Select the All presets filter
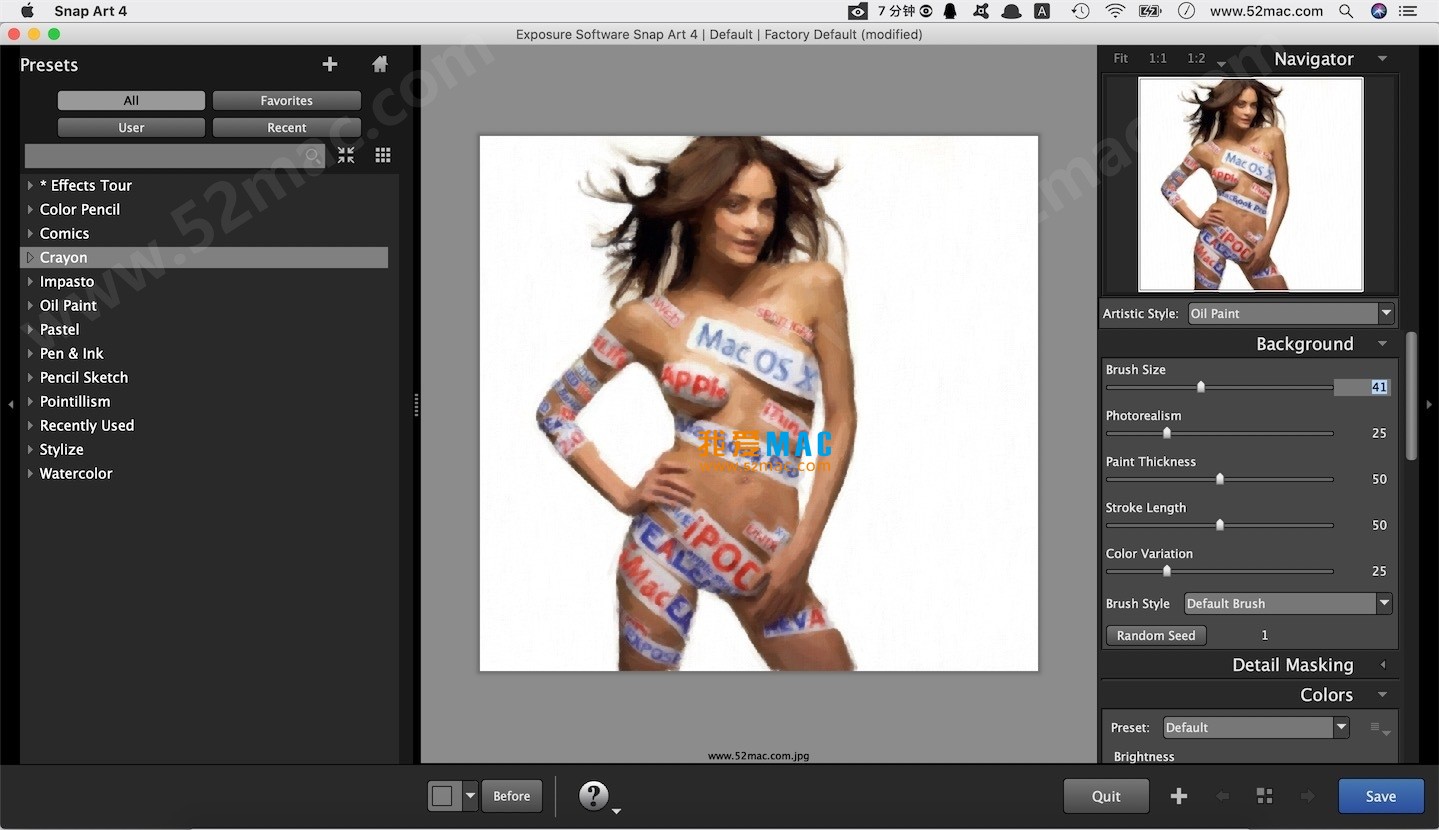Image resolution: width=1439 pixels, height=830 pixels. [131, 101]
